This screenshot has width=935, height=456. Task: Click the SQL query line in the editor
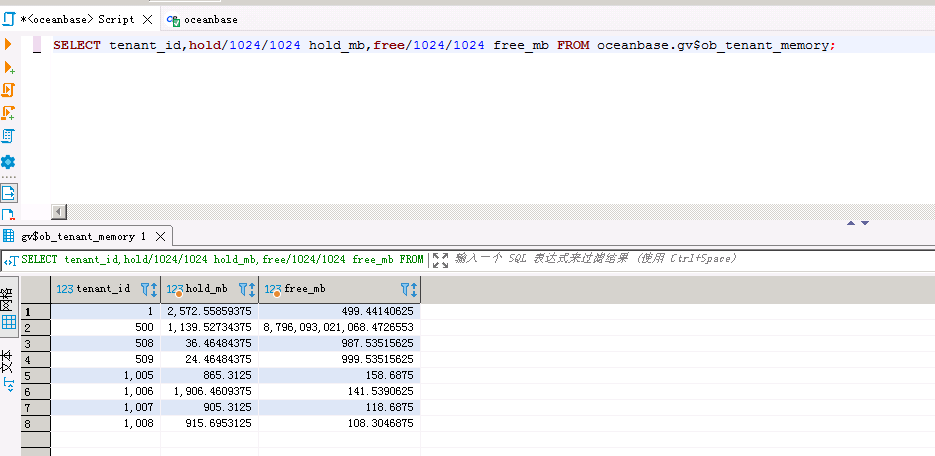click(445, 45)
